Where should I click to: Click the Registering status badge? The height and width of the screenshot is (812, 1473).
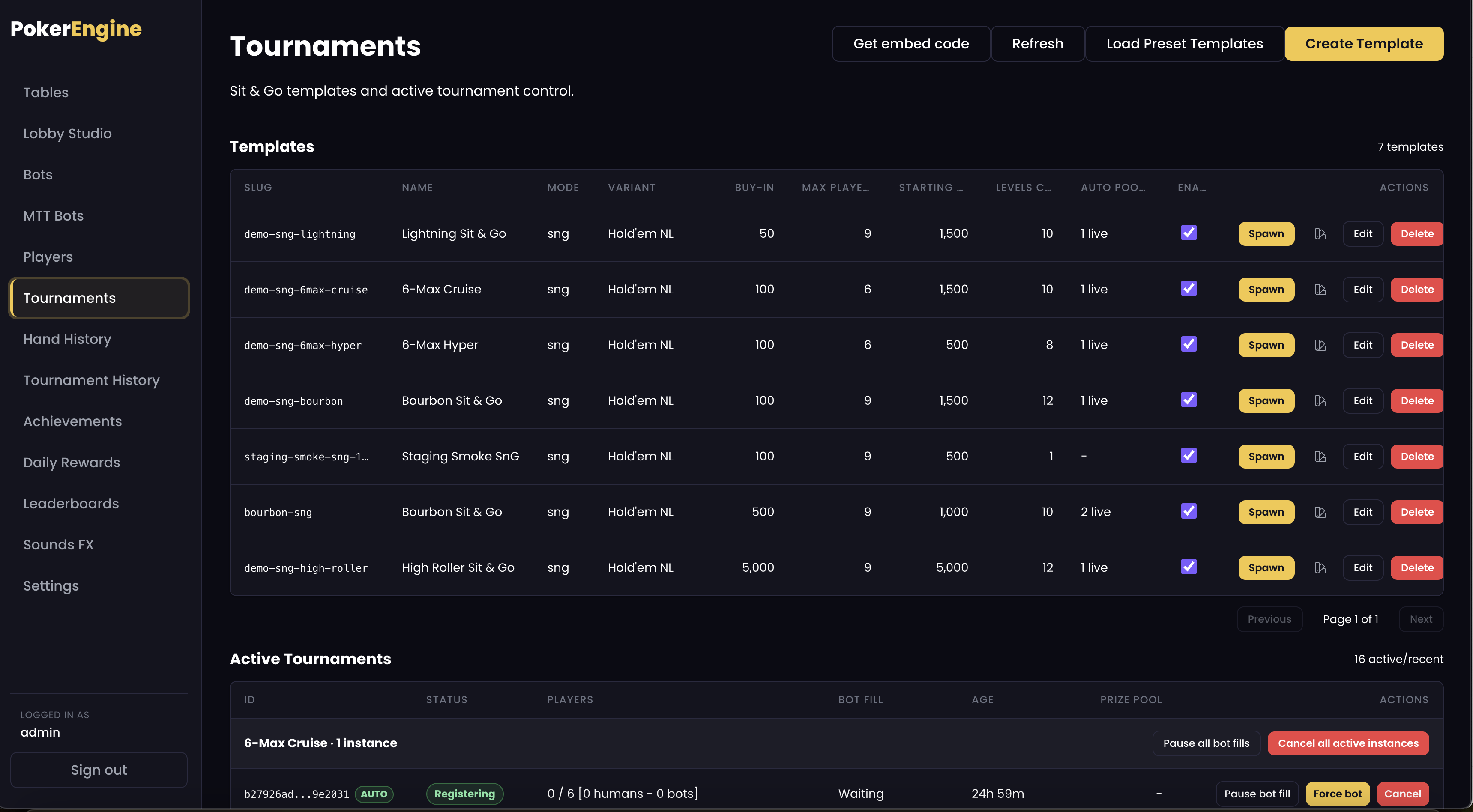465,794
